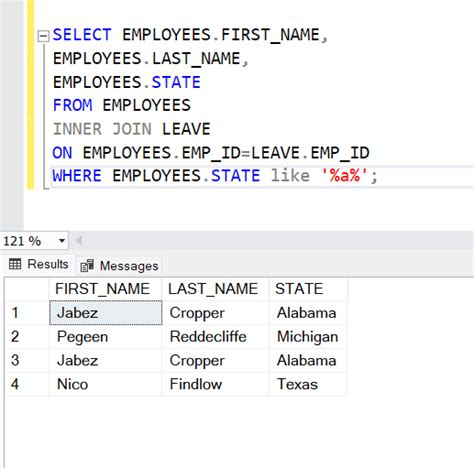Click the Messages tab icon
Screen dimensions: 474x468
tap(87, 266)
